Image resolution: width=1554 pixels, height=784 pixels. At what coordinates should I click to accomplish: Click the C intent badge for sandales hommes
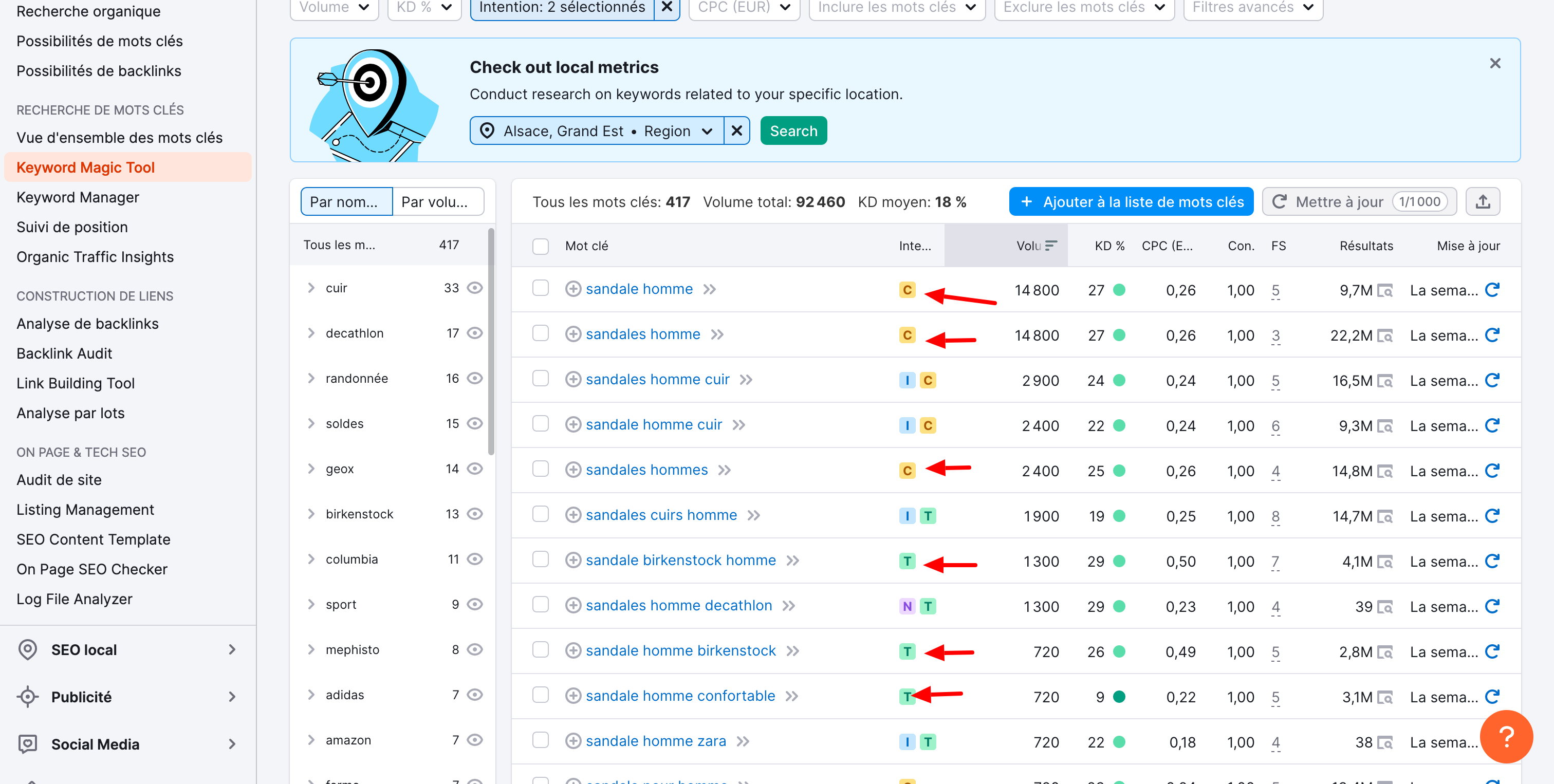(x=906, y=471)
